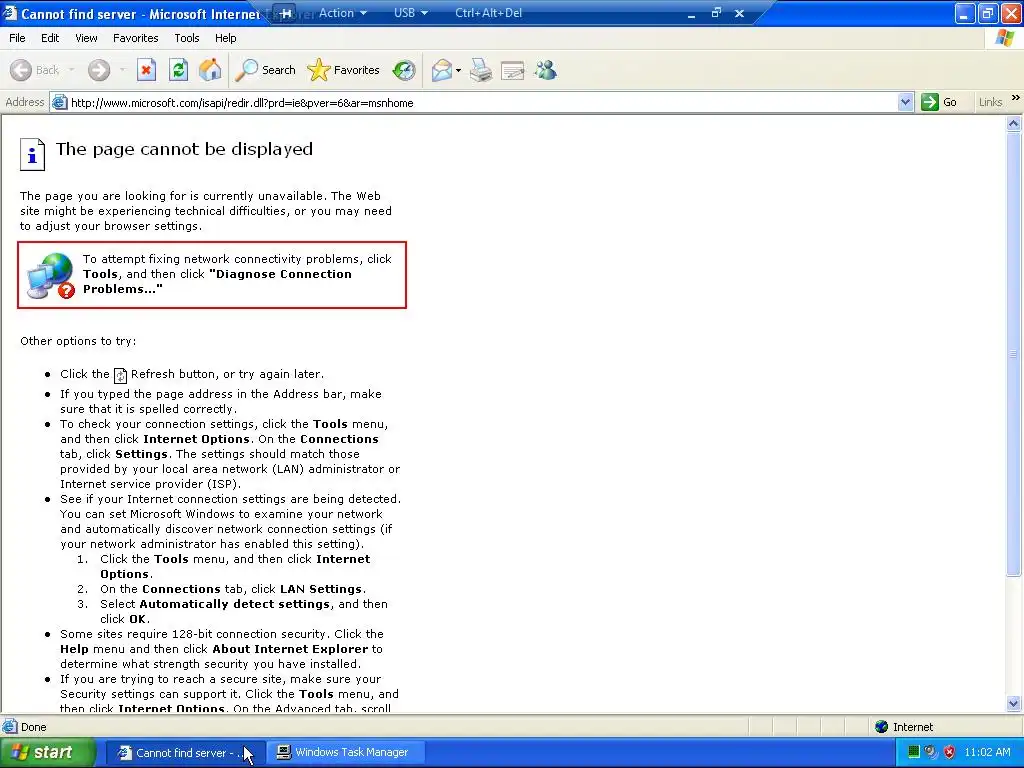Click the scrollbar up arrow
Screen dimensions: 1024x768
coord(1014,123)
